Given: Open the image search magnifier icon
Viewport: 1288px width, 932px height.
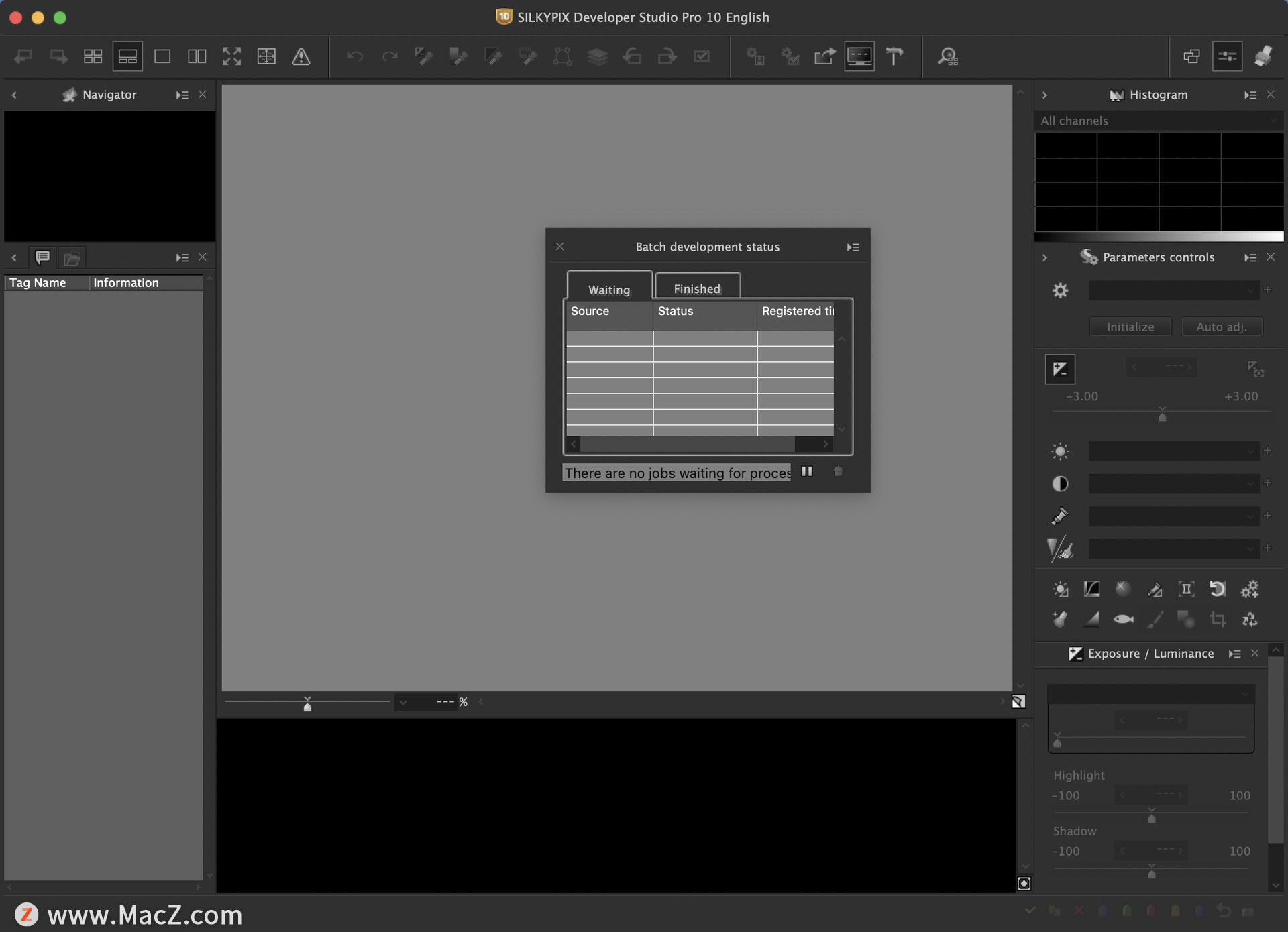Looking at the screenshot, I should click(x=947, y=56).
